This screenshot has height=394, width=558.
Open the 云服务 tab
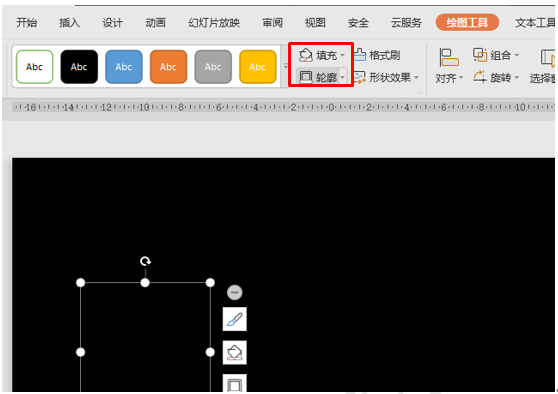(x=406, y=23)
